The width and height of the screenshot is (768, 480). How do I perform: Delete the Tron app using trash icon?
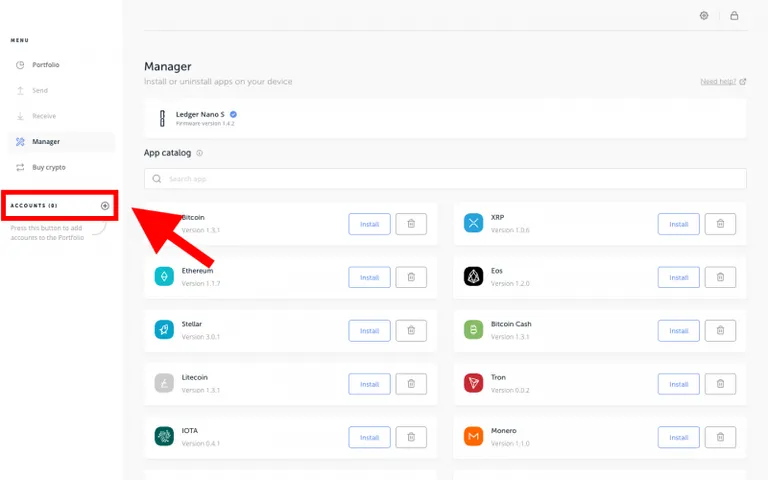pyautogui.click(x=720, y=384)
